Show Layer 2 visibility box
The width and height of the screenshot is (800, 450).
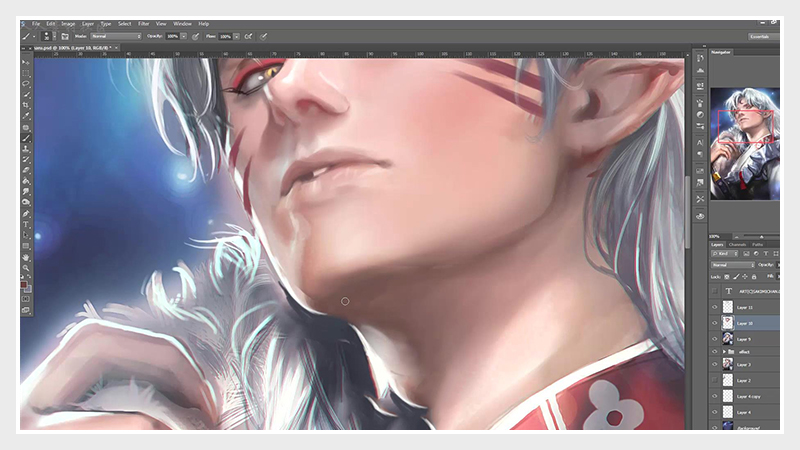tap(714, 380)
